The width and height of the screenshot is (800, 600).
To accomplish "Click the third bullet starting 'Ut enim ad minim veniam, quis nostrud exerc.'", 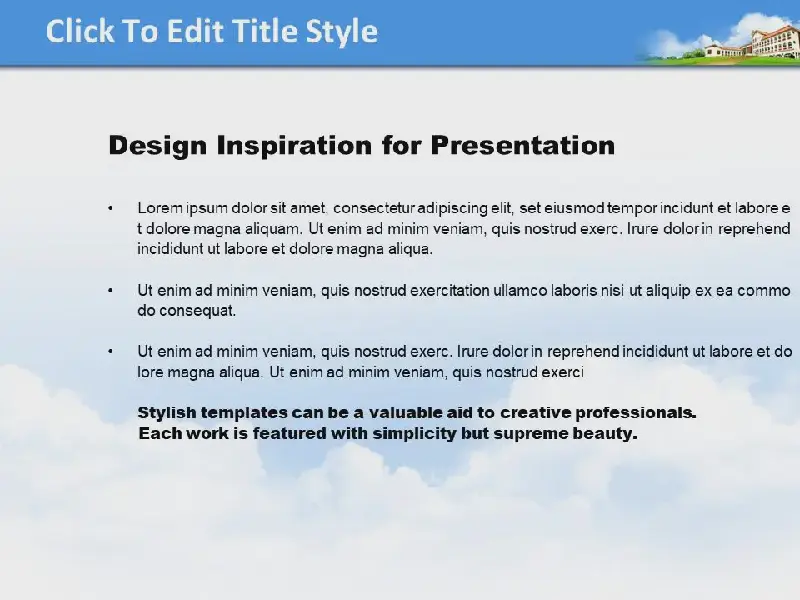I will coord(464,361).
